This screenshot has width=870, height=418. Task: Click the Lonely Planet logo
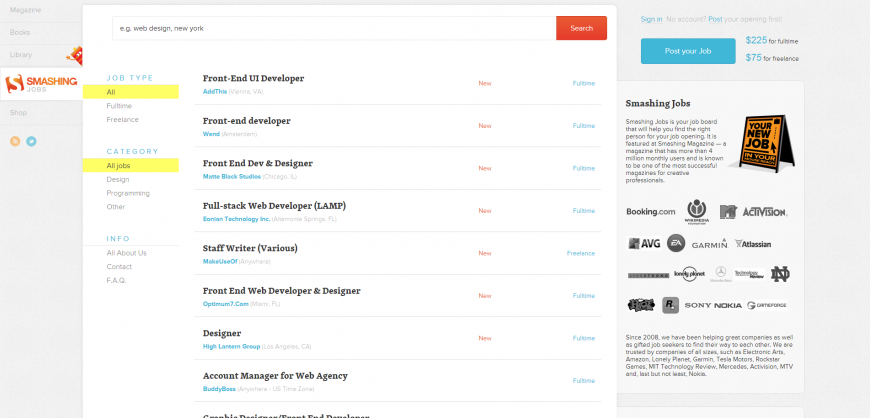(689, 274)
